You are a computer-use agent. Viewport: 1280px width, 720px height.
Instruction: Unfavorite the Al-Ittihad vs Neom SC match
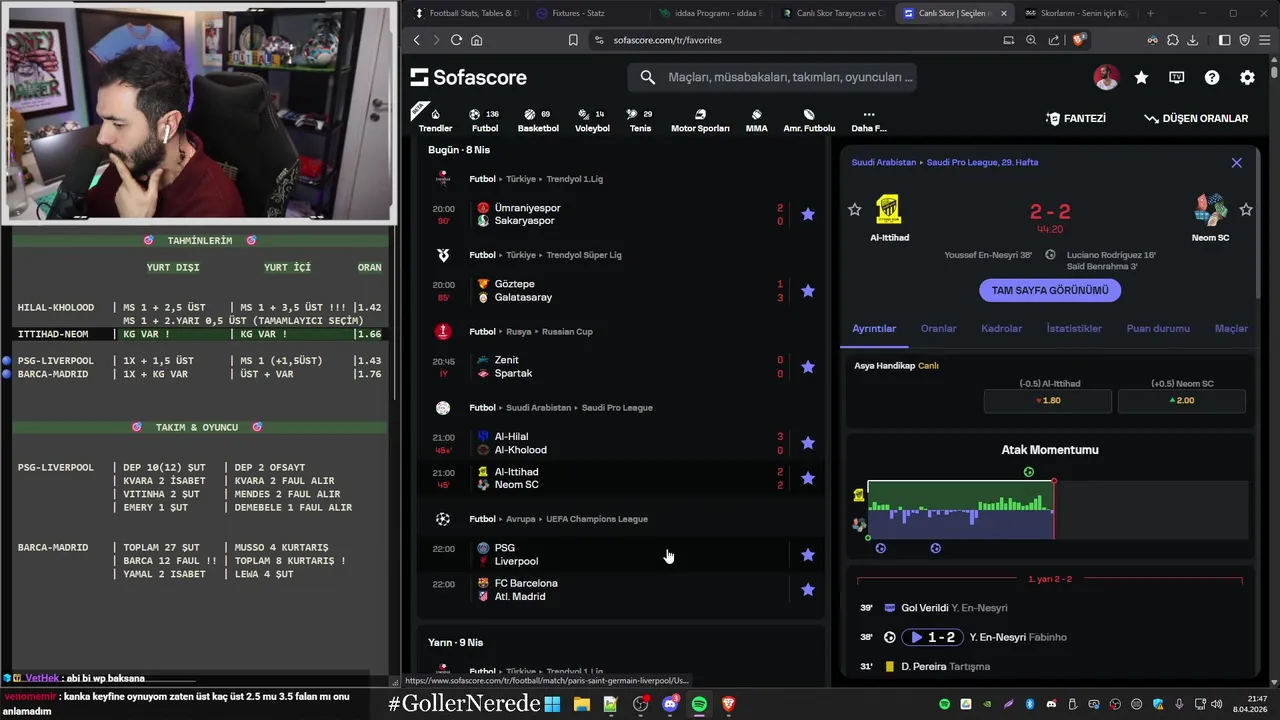pos(808,478)
